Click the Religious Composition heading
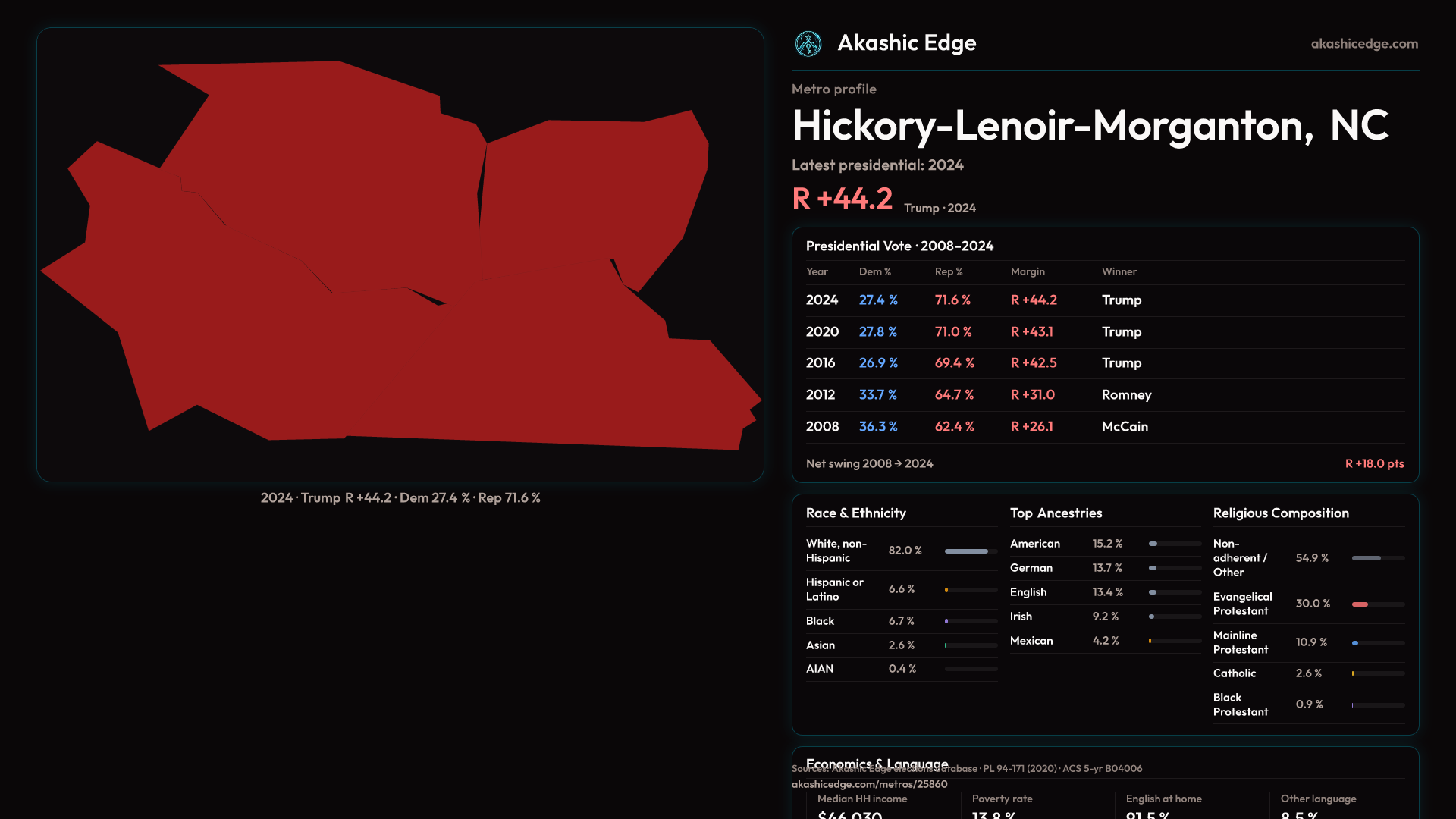Screen dimensions: 1456x819 click(1280, 513)
